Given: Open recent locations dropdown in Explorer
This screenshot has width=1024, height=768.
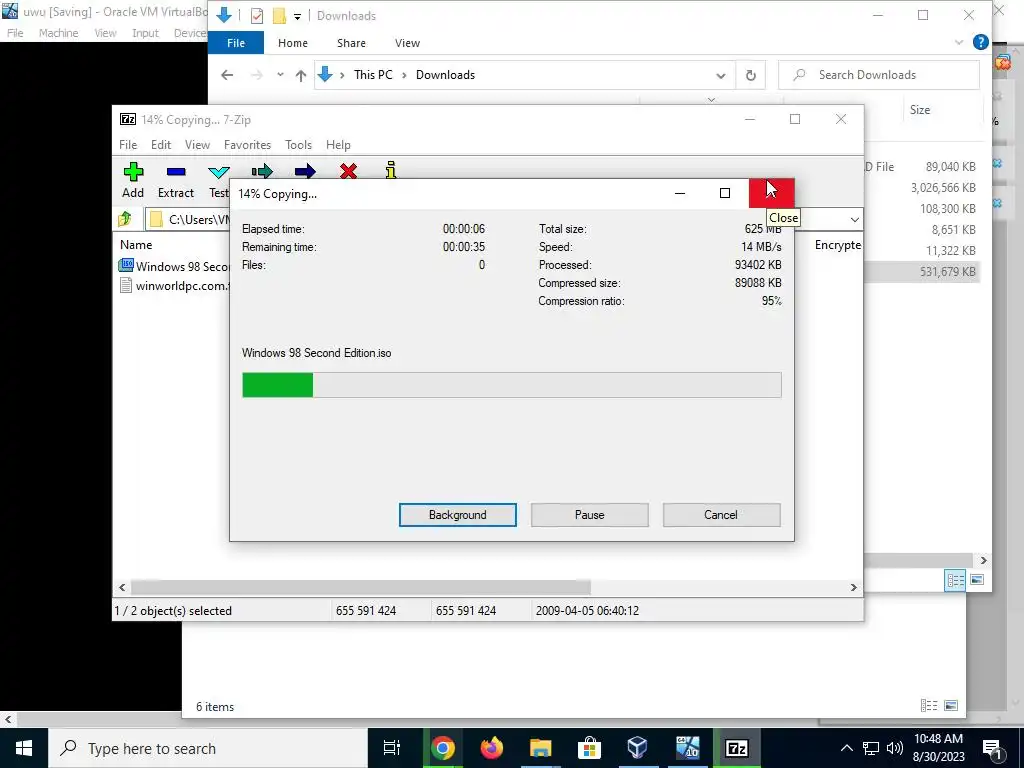Looking at the screenshot, I should 280,74.
